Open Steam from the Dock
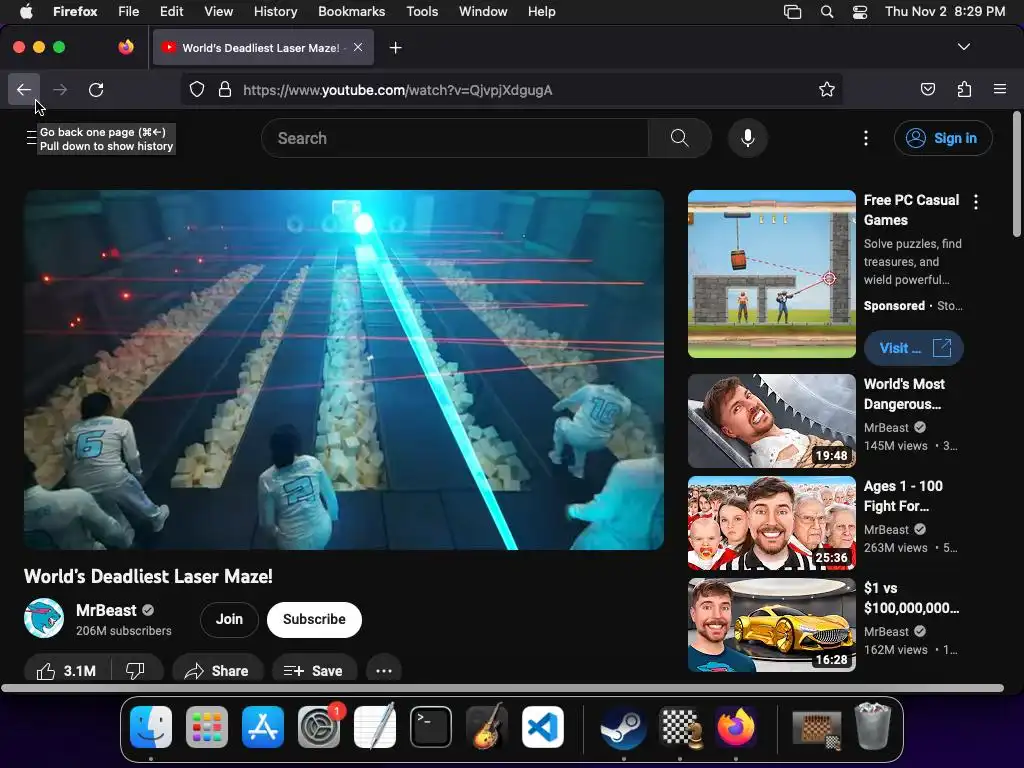This screenshot has width=1024, height=768. [x=624, y=727]
